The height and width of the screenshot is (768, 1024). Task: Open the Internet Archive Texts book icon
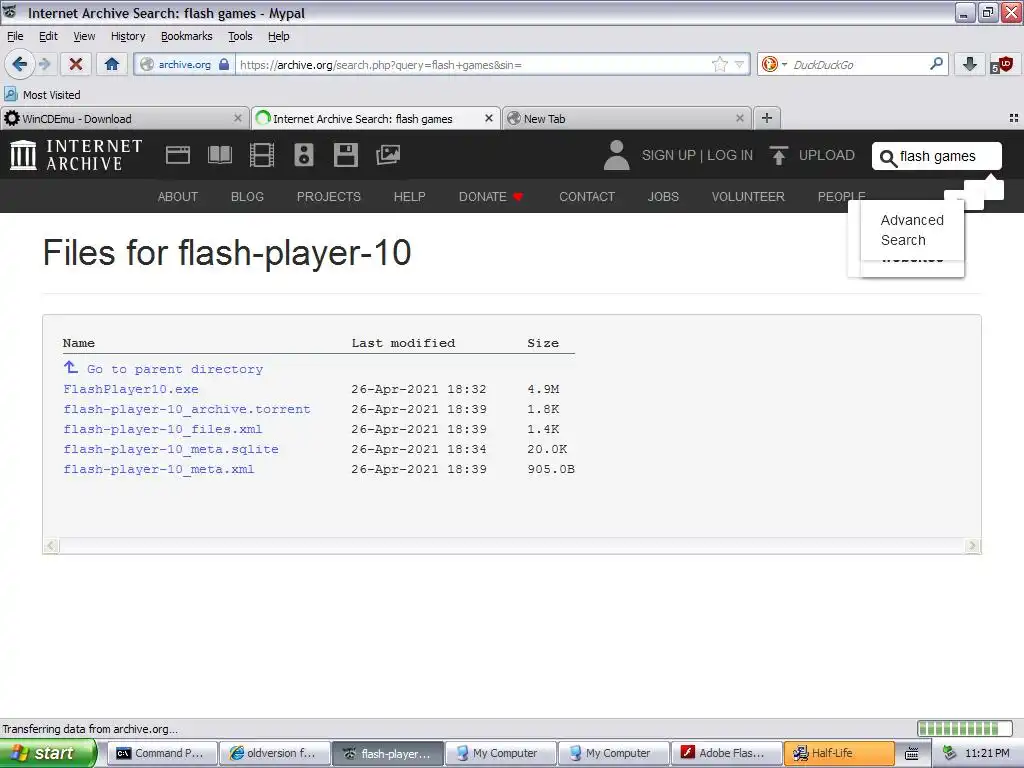(x=219, y=155)
